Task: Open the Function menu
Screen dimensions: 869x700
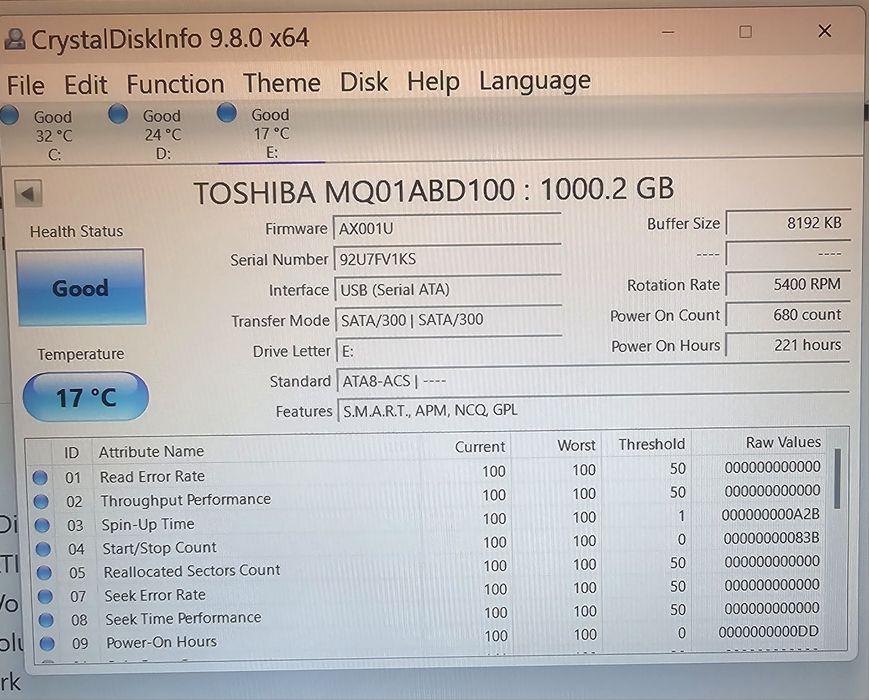Action: tap(175, 84)
